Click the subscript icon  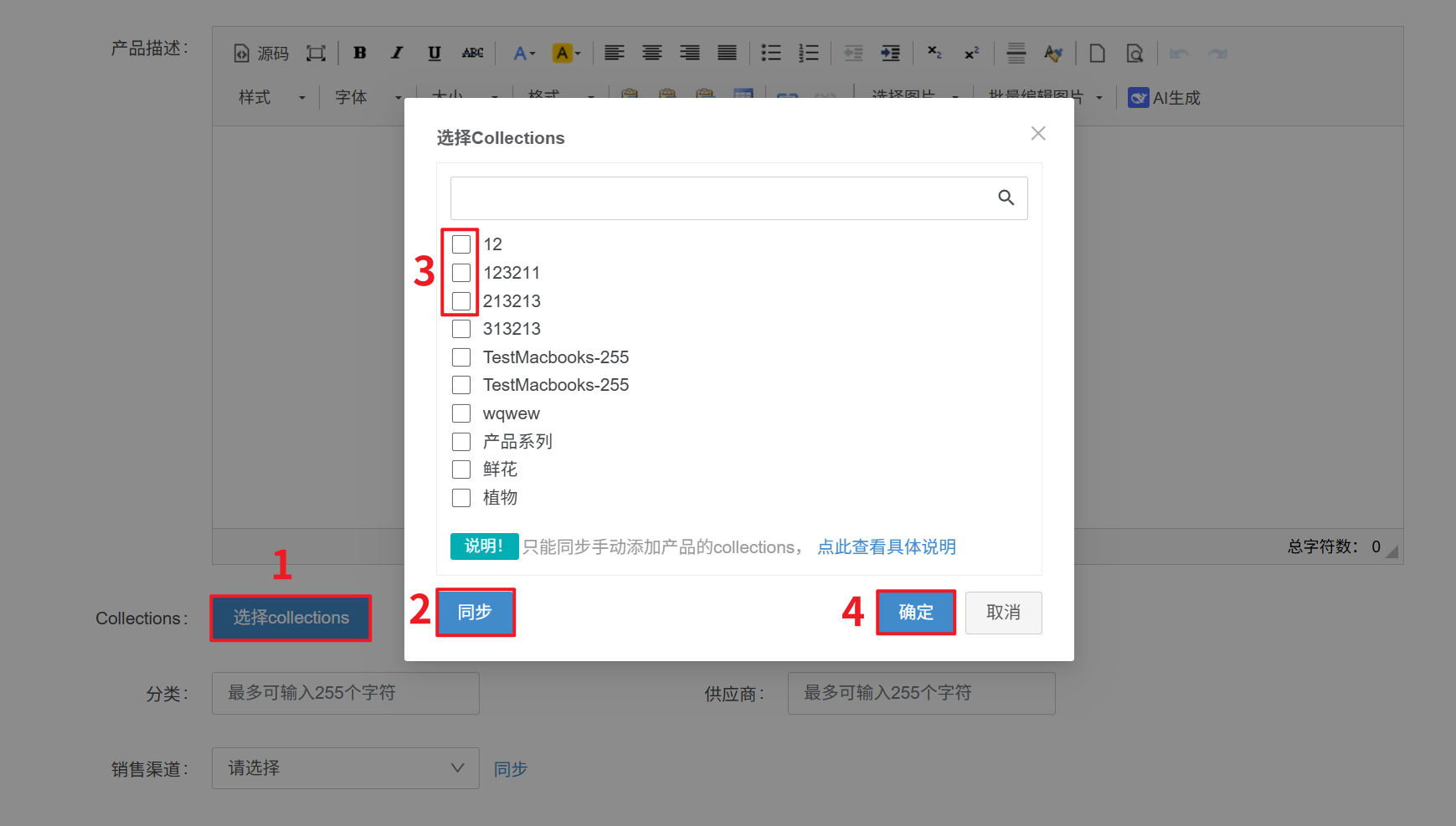pyautogui.click(x=934, y=53)
